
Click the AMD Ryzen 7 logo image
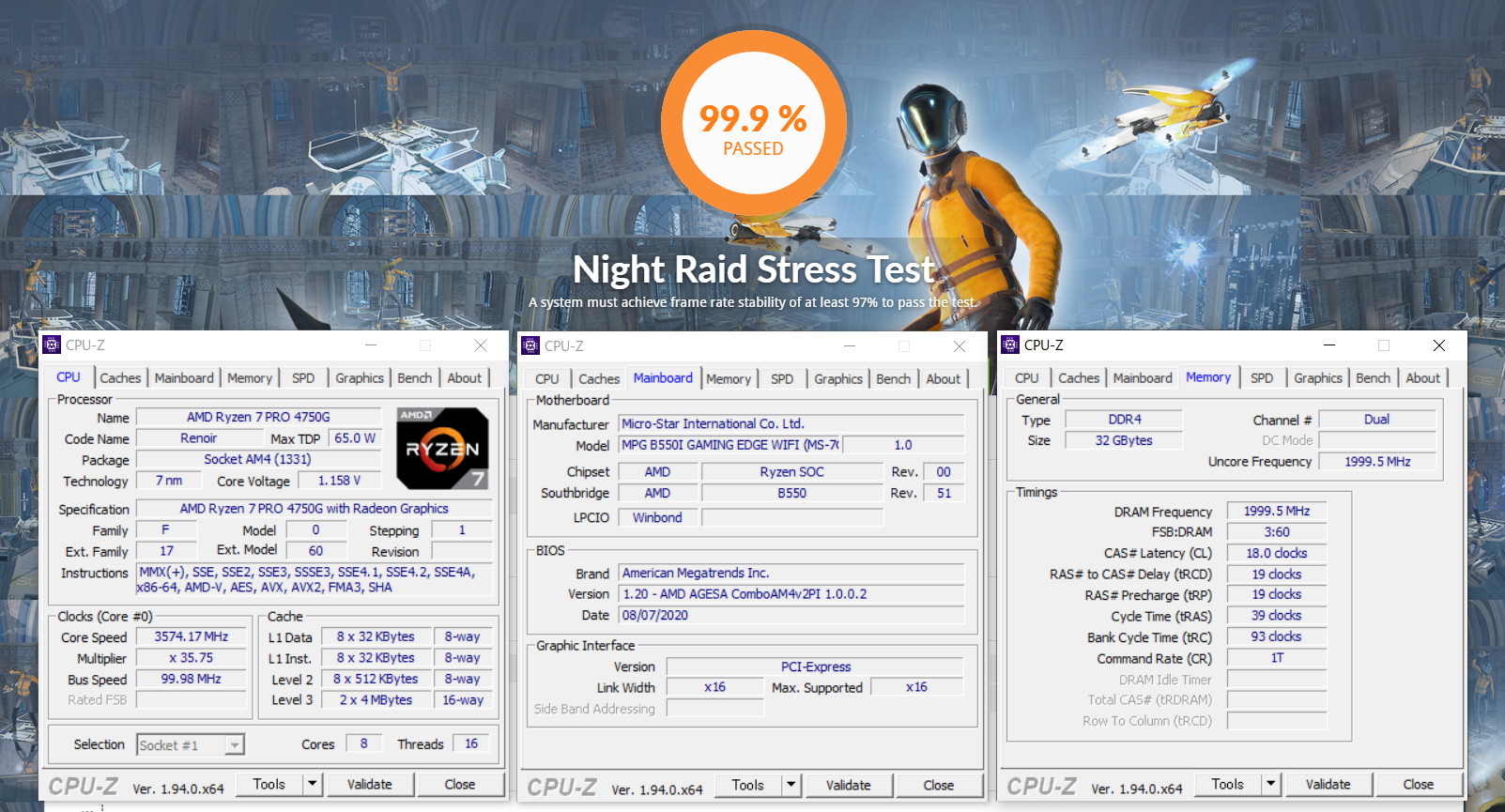[442, 449]
